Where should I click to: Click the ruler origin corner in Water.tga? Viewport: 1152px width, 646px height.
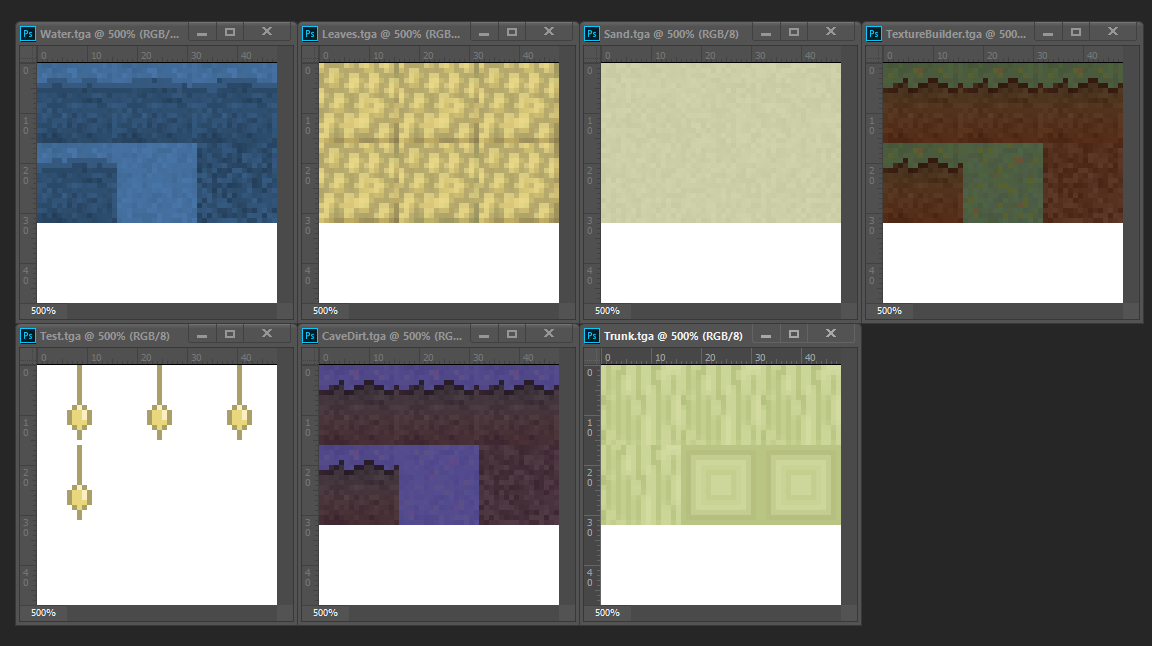tap(28, 54)
